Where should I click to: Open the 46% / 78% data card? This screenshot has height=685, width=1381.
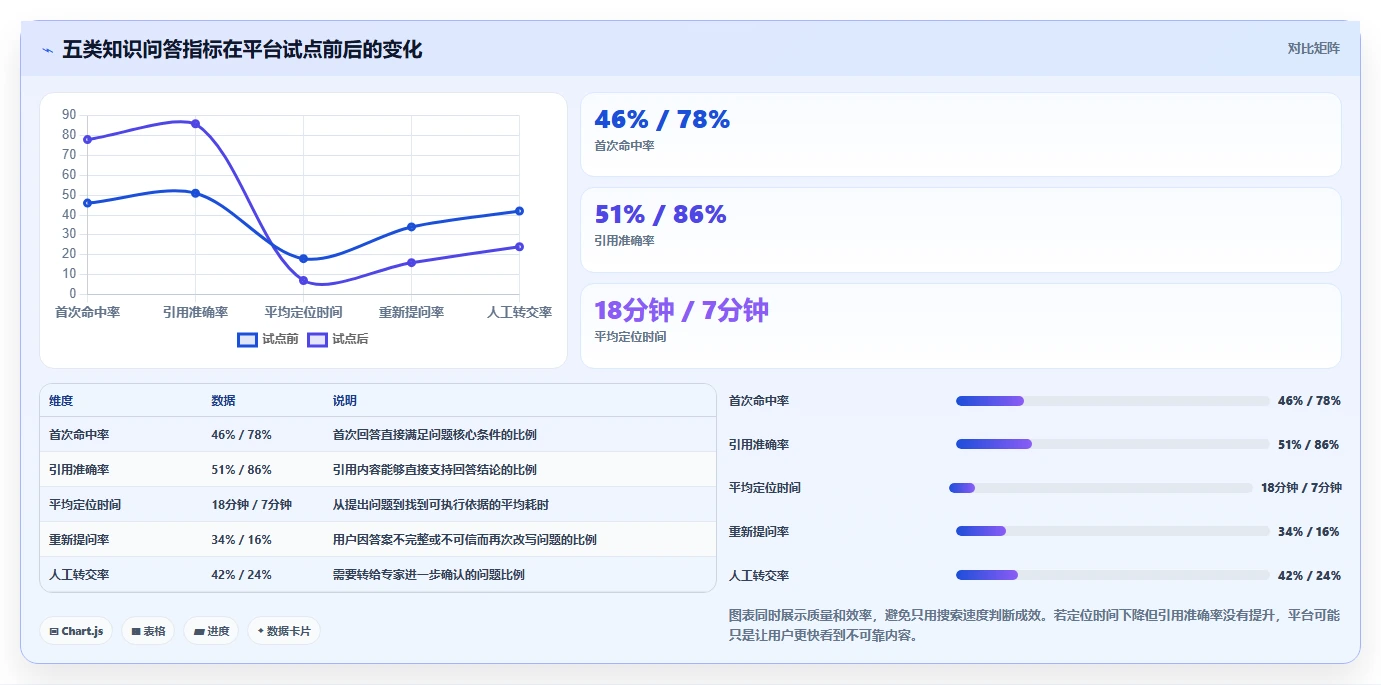pos(961,135)
